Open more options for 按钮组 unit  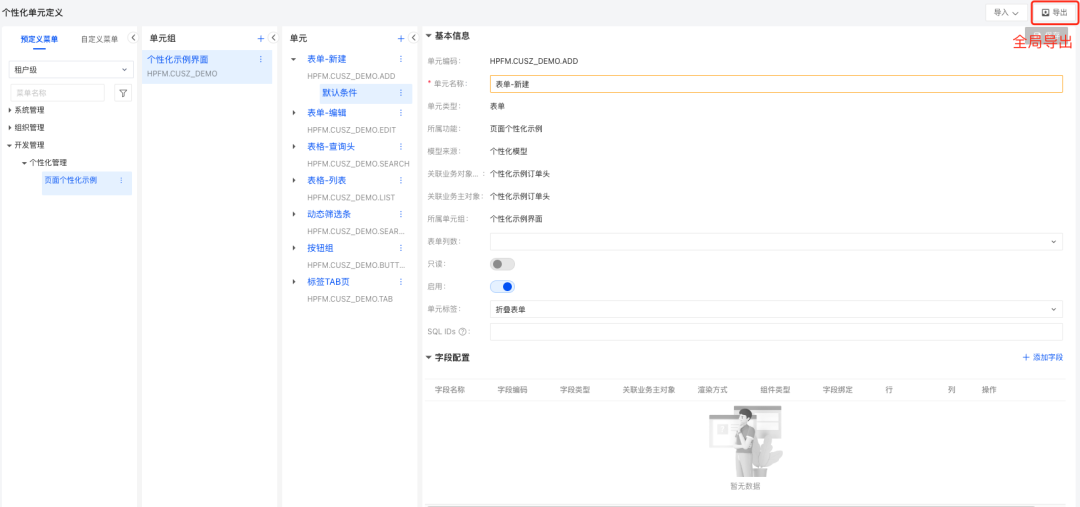coord(401,248)
